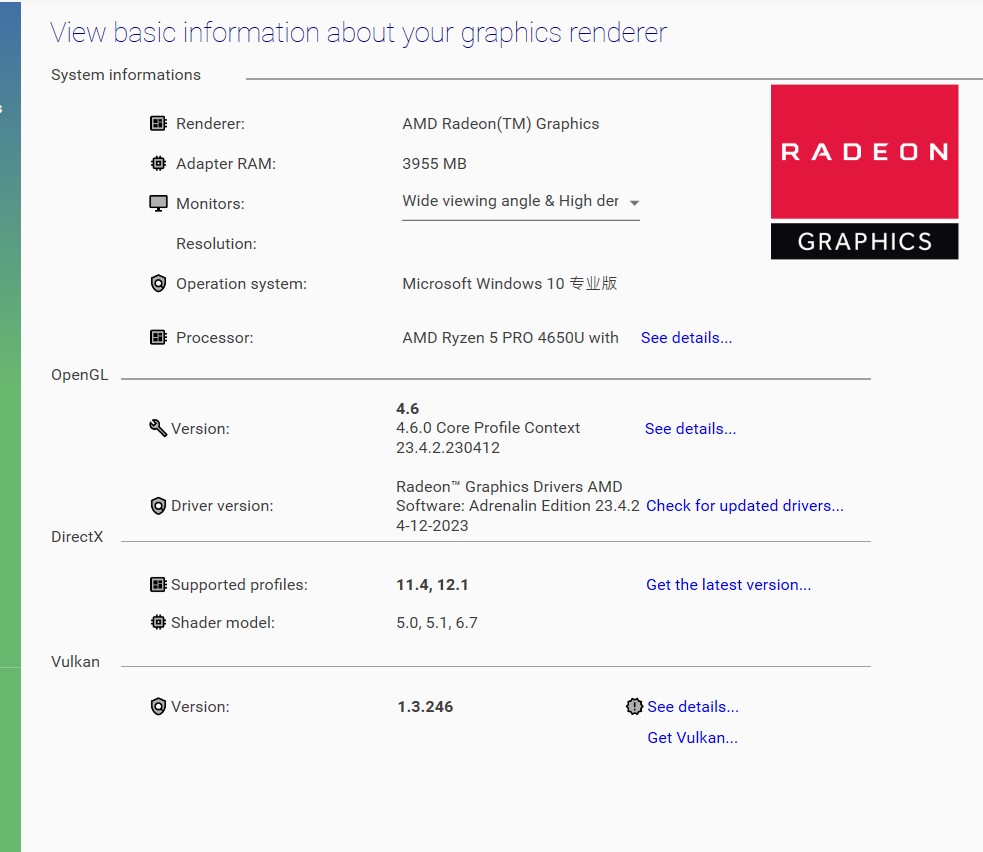Click the shield icon beside Operation system

(x=158, y=283)
